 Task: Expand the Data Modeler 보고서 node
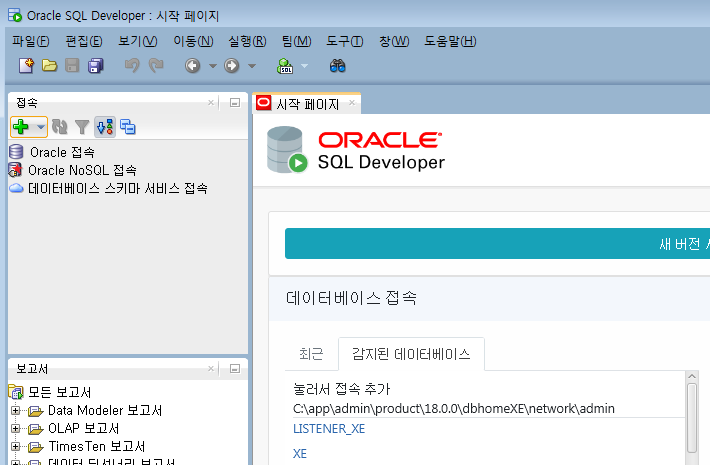click(15, 410)
